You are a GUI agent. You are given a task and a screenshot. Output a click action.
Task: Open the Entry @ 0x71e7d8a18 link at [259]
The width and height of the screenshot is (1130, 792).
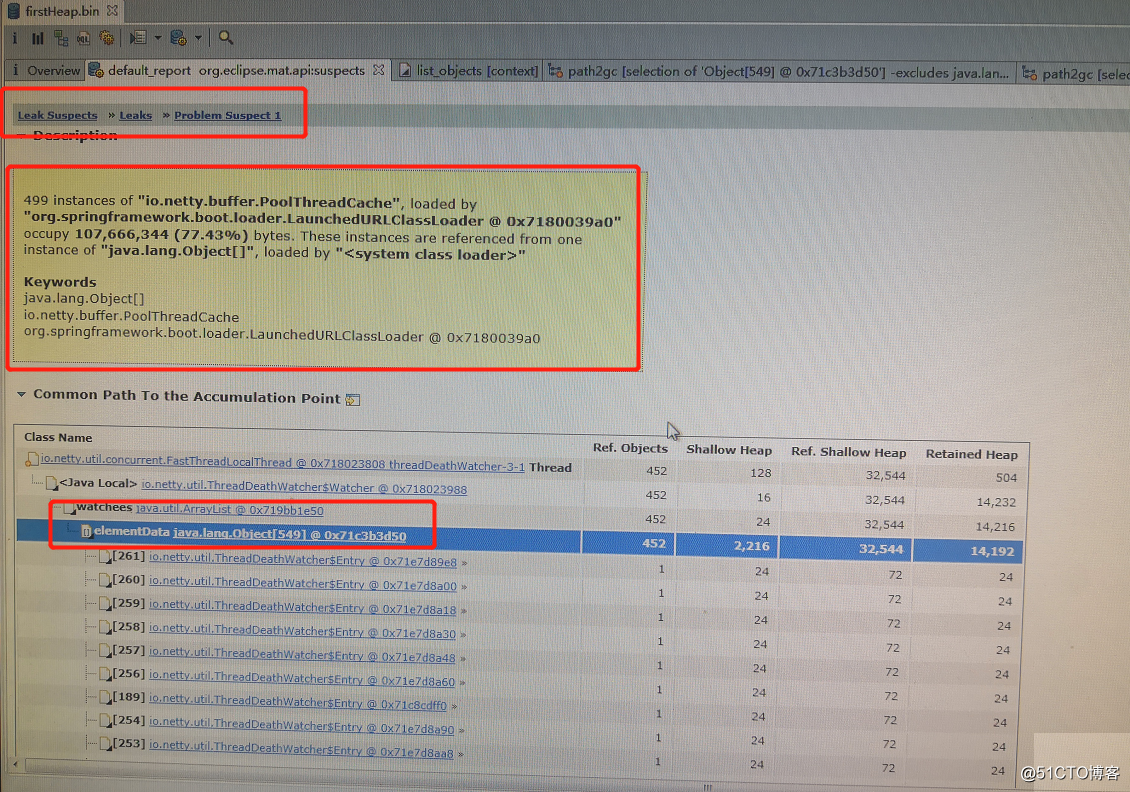click(303, 607)
